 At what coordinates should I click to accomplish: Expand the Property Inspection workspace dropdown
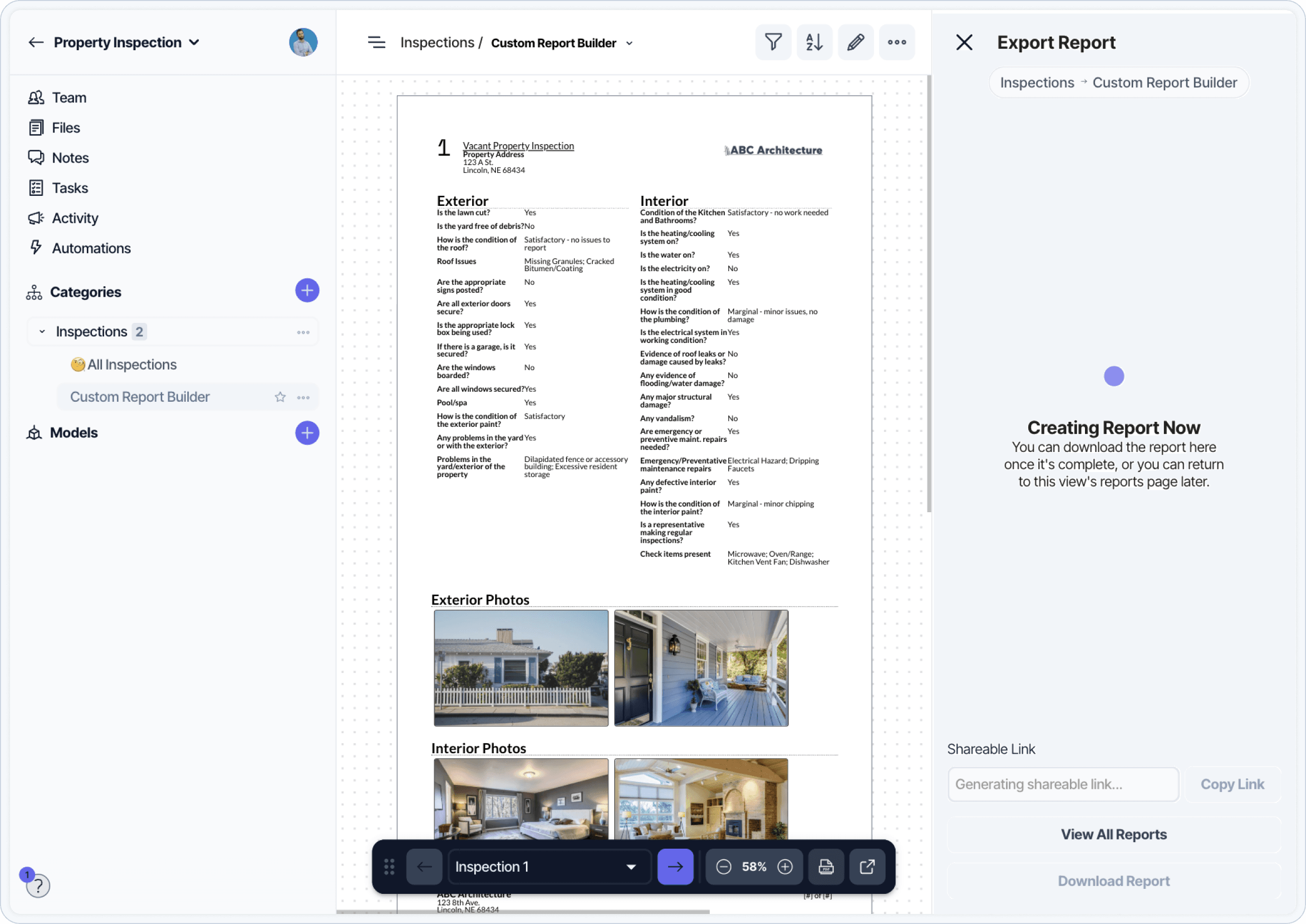[x=194, y=43]
